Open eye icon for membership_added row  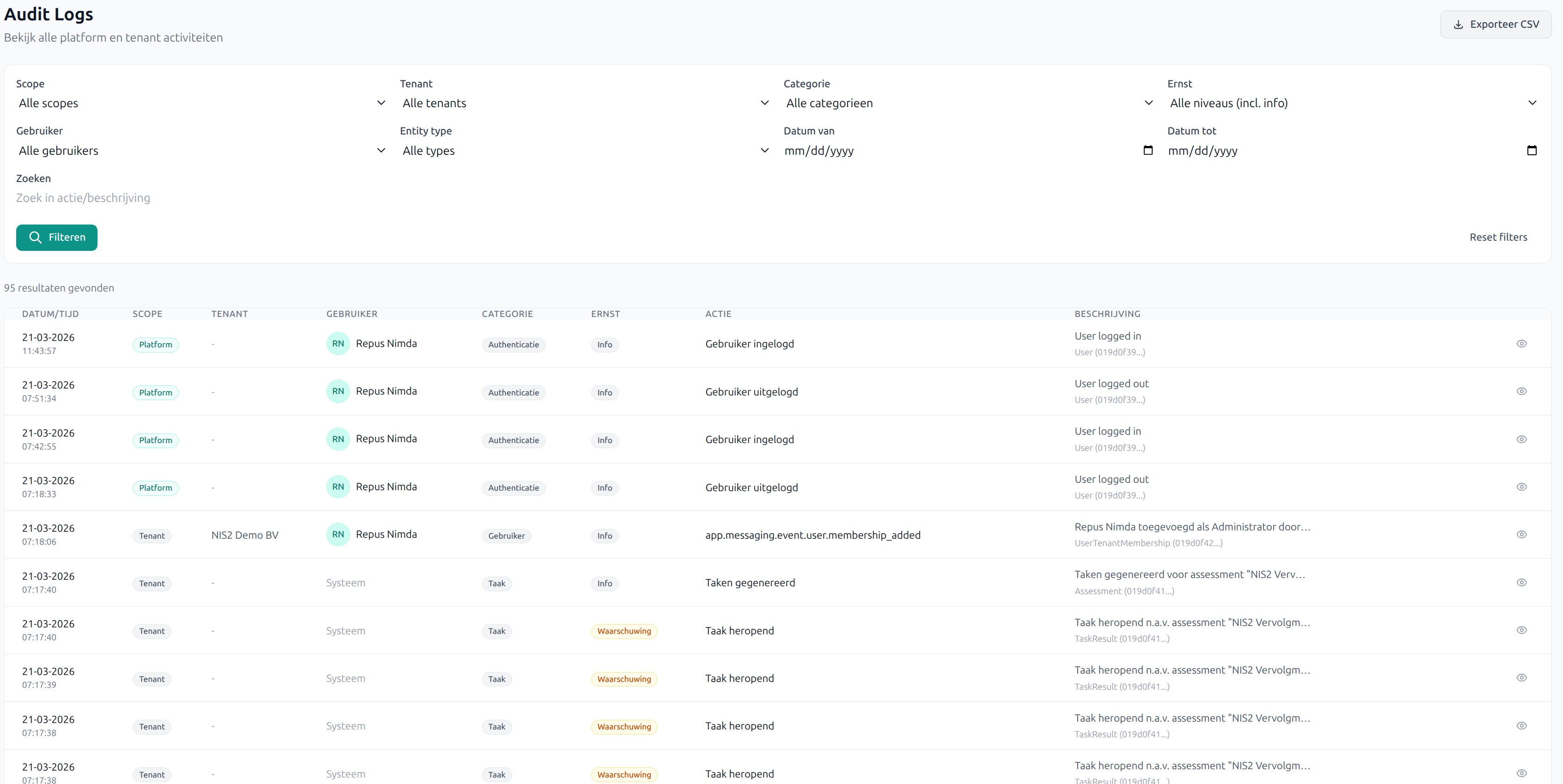pyautogui.click(x=1521, y=534)
